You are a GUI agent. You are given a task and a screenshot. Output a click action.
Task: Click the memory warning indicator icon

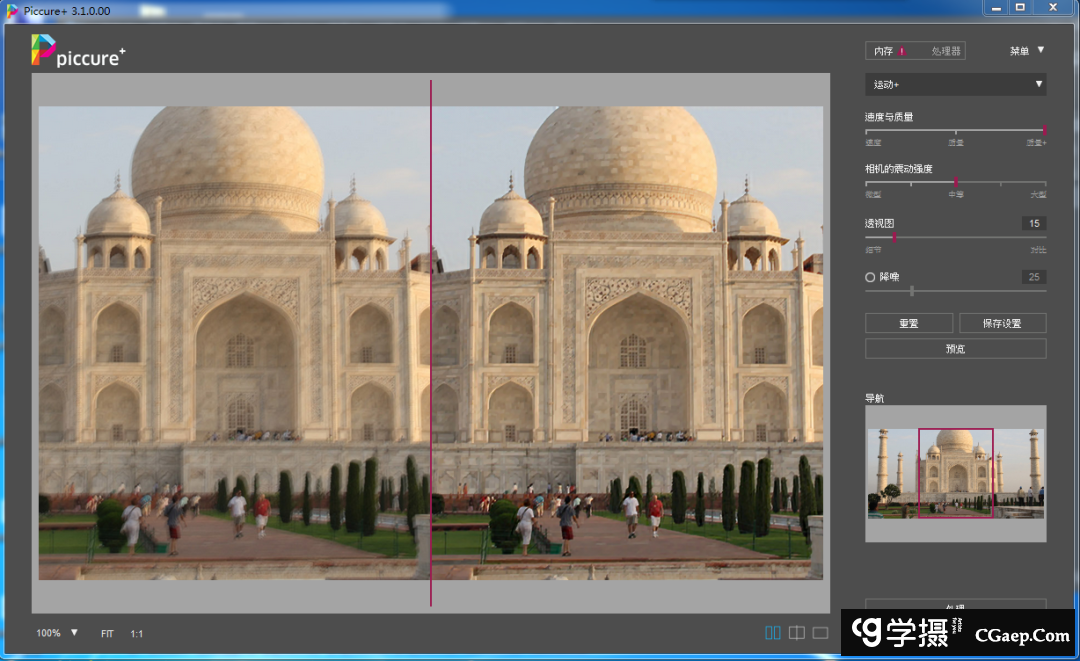(902, 51)
